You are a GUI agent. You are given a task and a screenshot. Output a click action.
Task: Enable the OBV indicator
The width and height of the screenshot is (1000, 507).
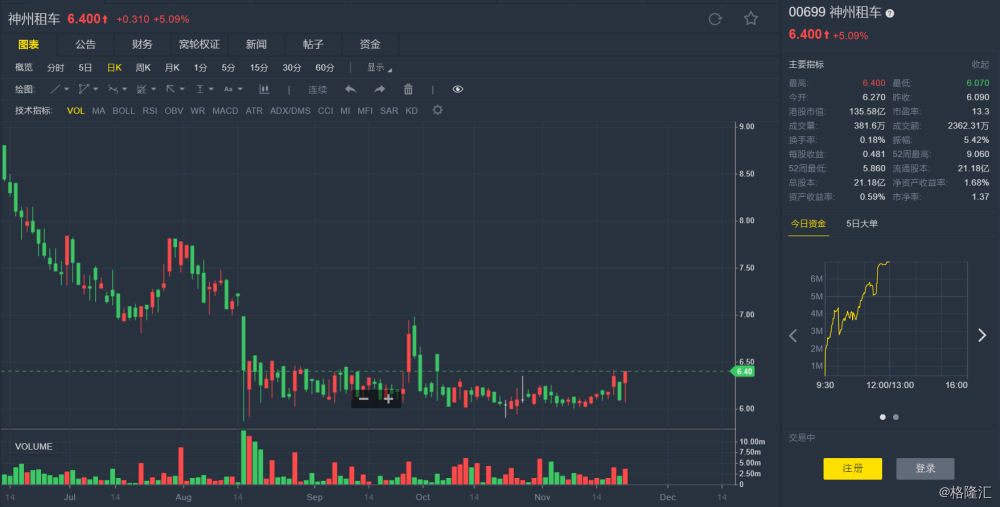pyautogui.click(x=173, y=110)
